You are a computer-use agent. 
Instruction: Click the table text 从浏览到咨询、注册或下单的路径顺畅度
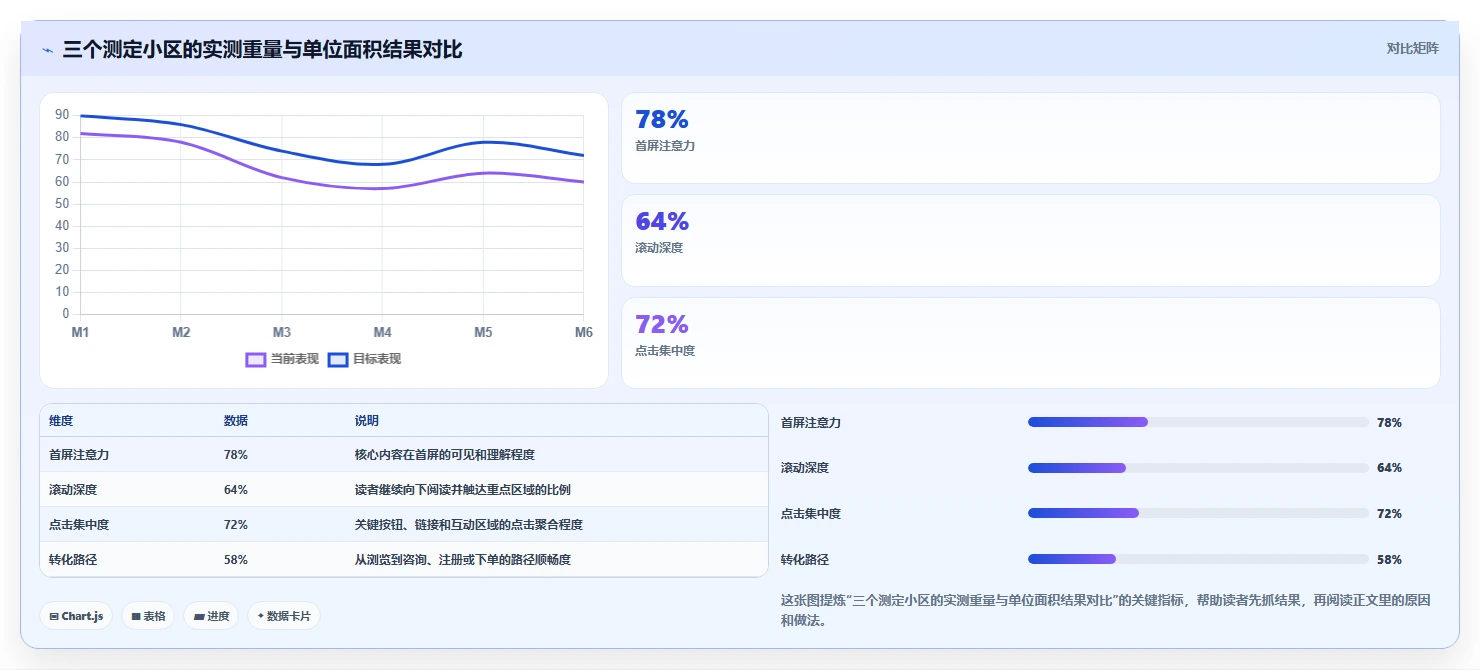[x=463, y=560]
